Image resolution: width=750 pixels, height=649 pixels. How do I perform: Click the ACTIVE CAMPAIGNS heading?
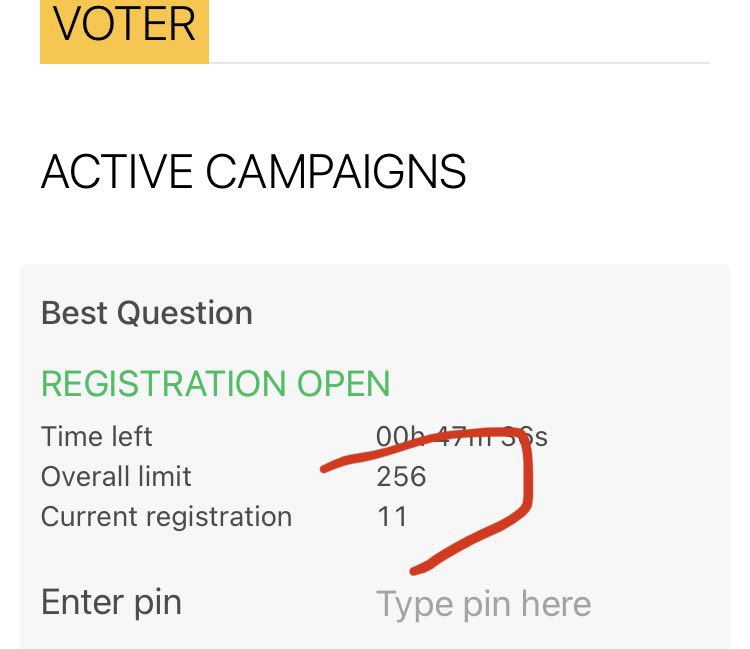click(x=253, y=172)
